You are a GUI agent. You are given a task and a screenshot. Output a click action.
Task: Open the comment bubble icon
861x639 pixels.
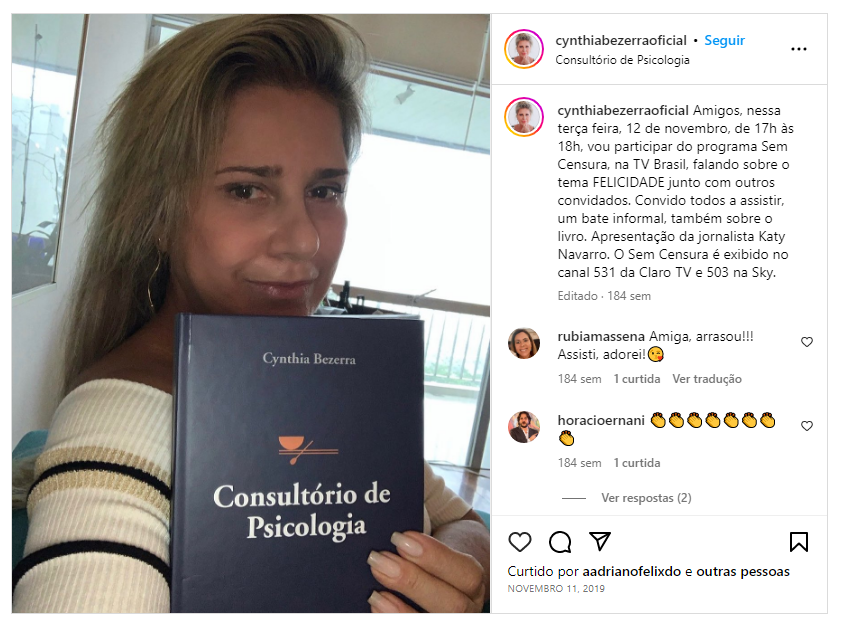coord(560,542)
